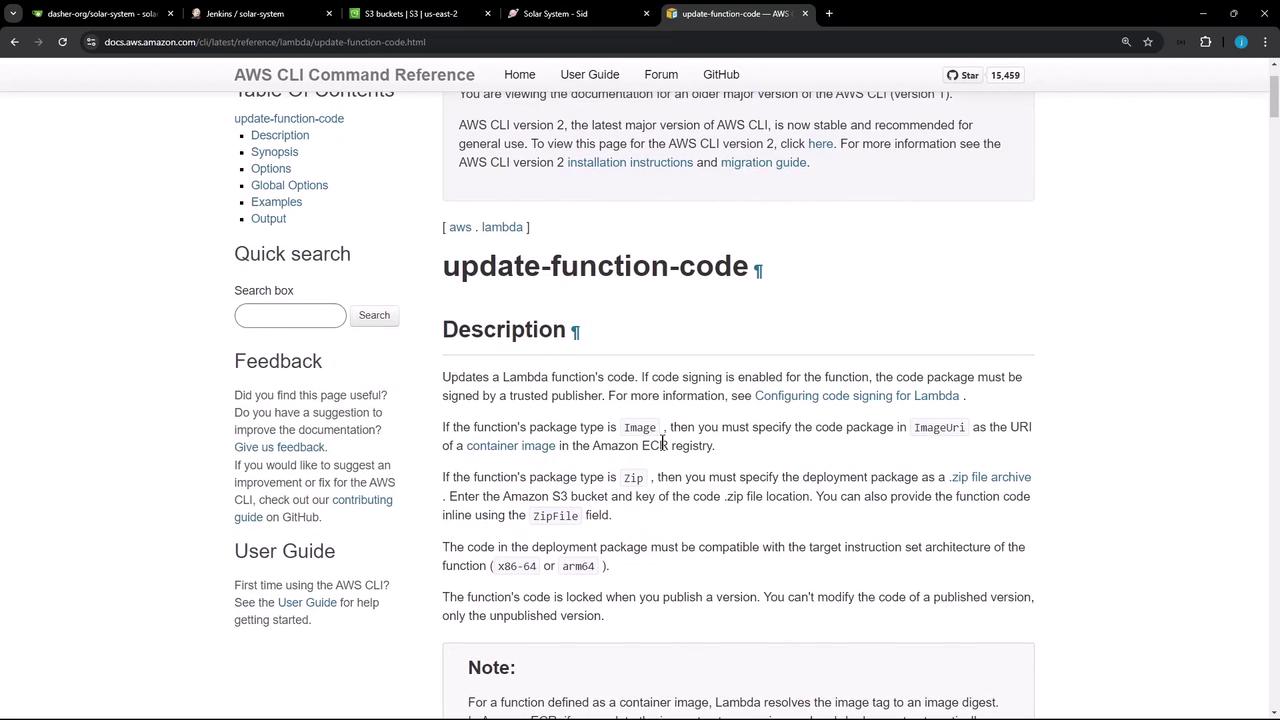This screenshot has width=1280, height=720.
Task: Close the dasher-org/solar-system tab
Action: click(171, 14)
